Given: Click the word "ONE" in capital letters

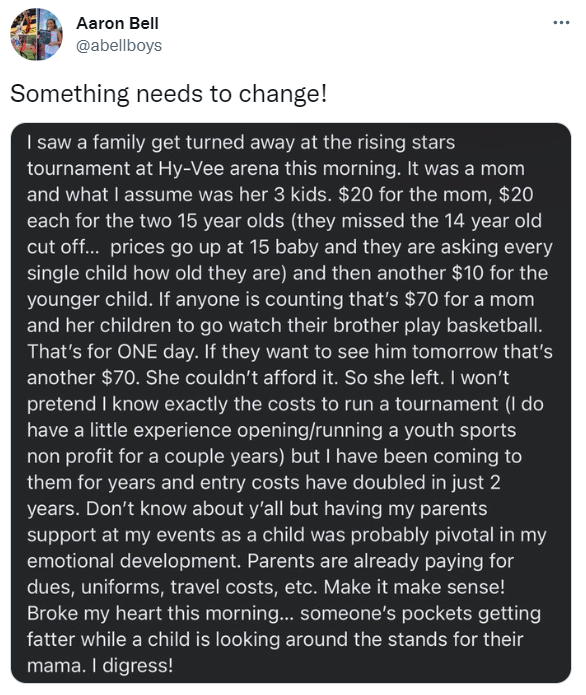Looking at the screenshot, I should pos(137,352).
